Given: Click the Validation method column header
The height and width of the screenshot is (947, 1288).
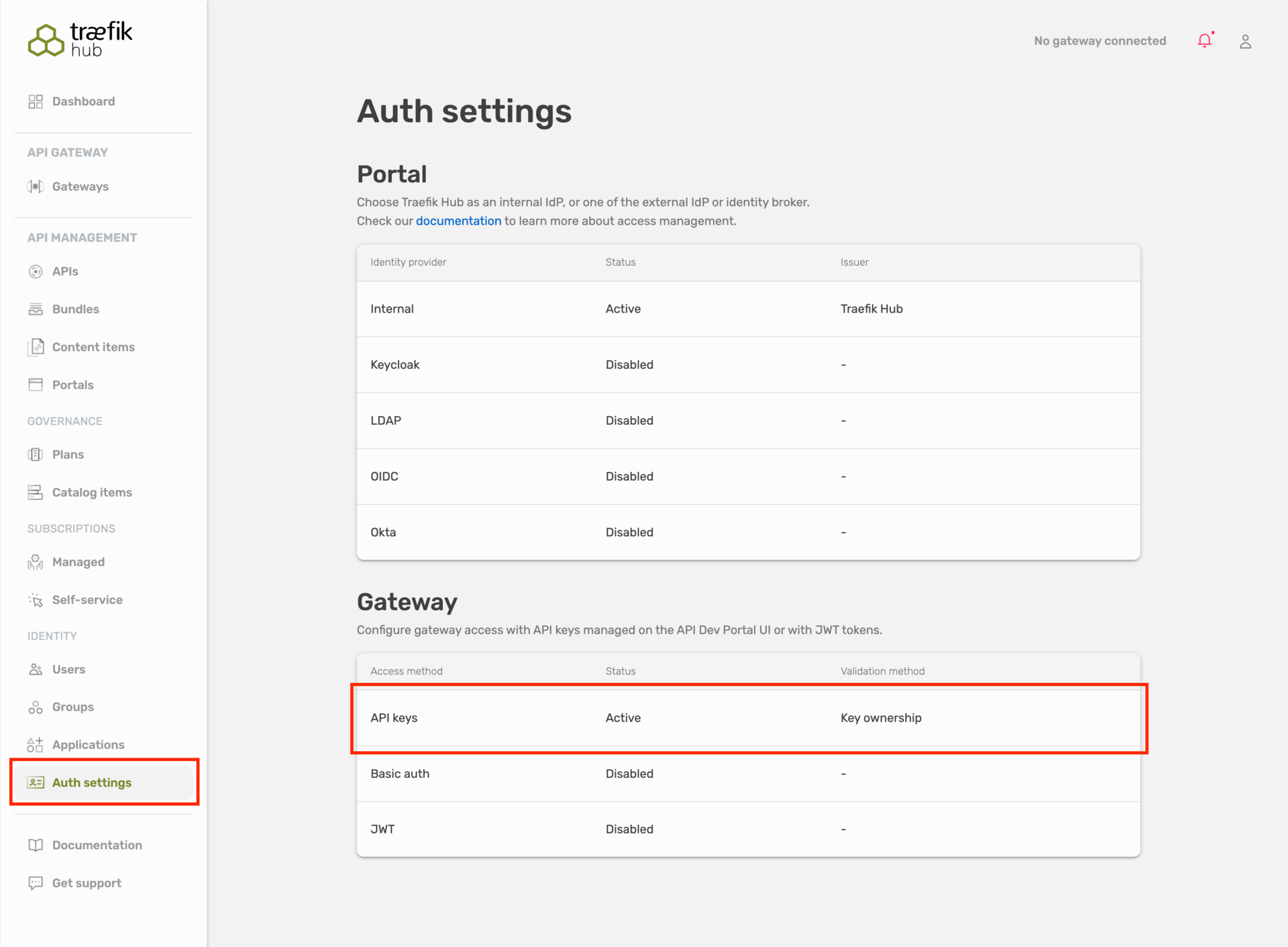Looking at the screenshot, I should coord(882,671).
